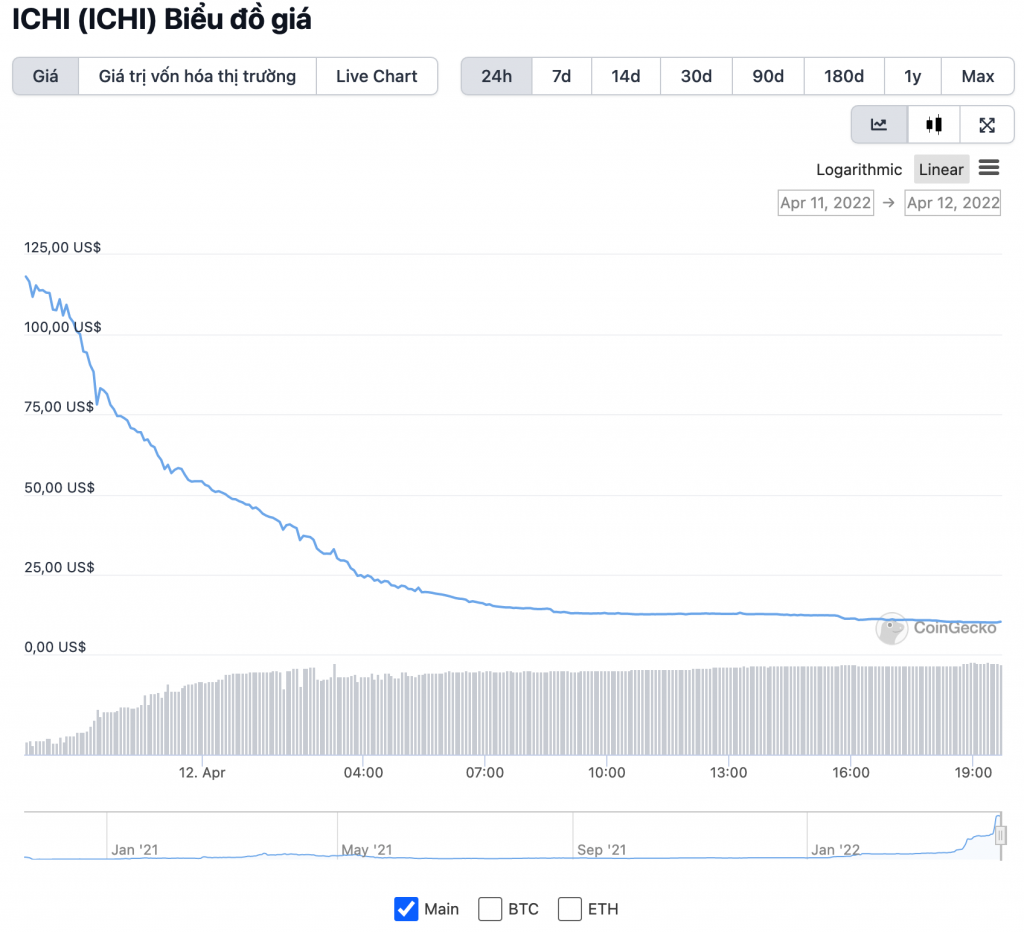Click the May '21 navigator label
Viewport: 1024px width, 932px height.
[366, 850]
